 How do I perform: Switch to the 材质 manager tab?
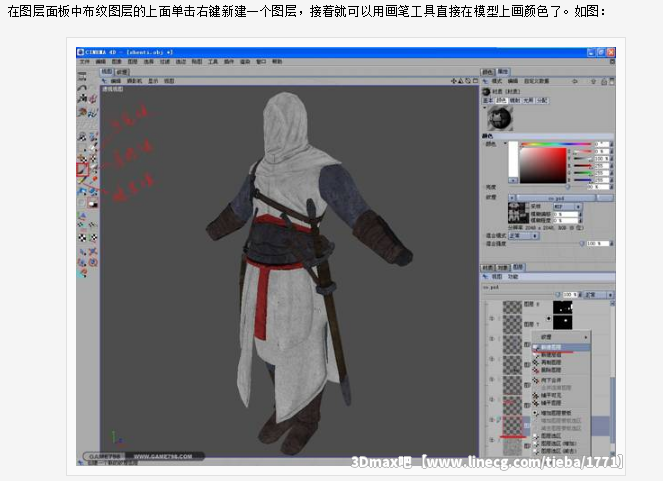click(488, 268)
